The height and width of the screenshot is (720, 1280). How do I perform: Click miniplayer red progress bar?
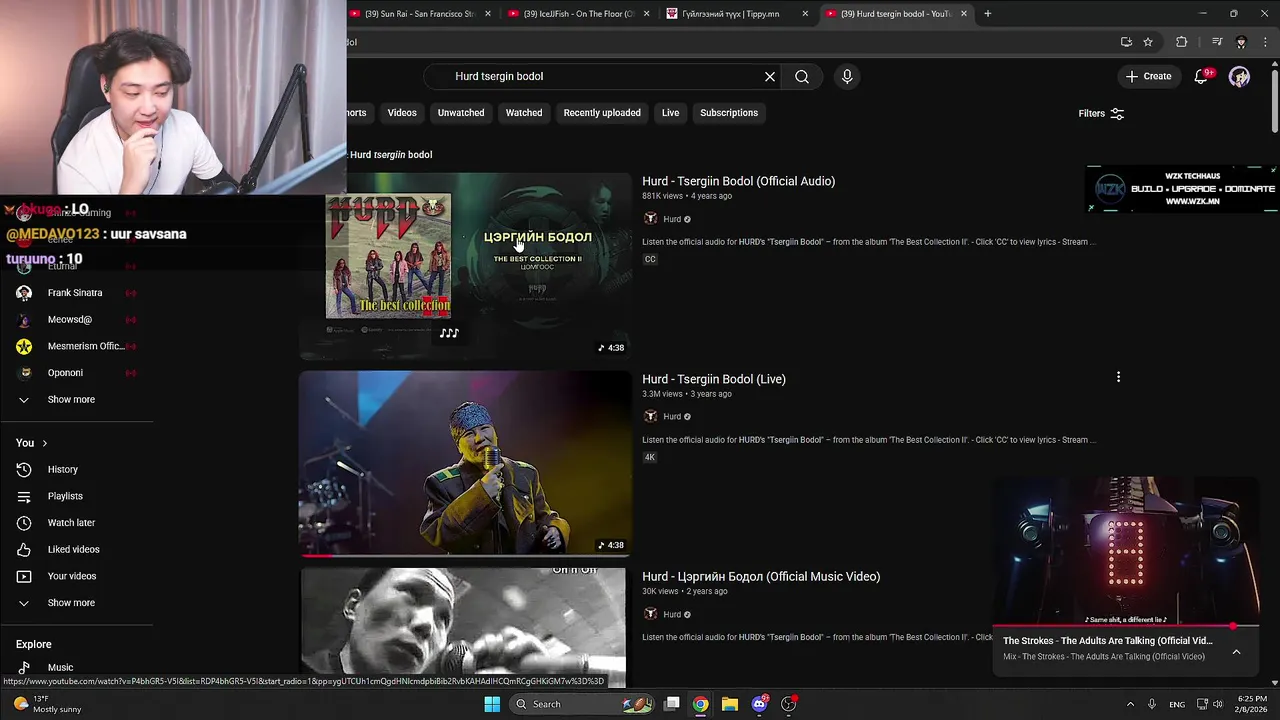[1125, 626]
